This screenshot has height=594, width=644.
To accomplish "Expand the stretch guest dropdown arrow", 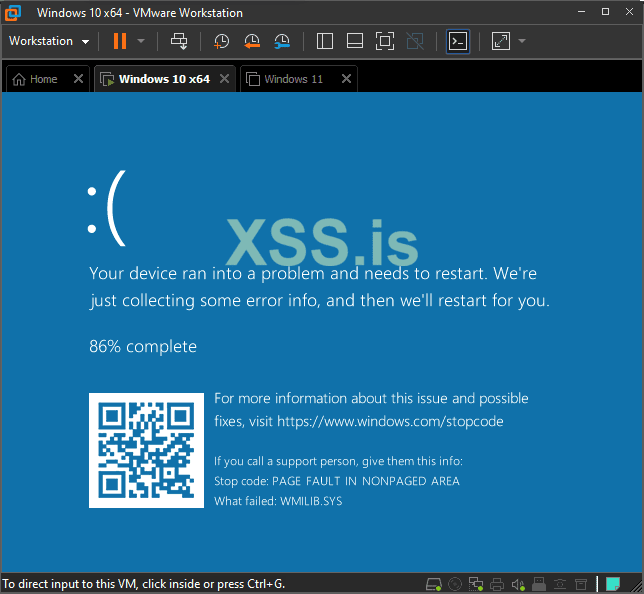I will click(x=522, y=41).
